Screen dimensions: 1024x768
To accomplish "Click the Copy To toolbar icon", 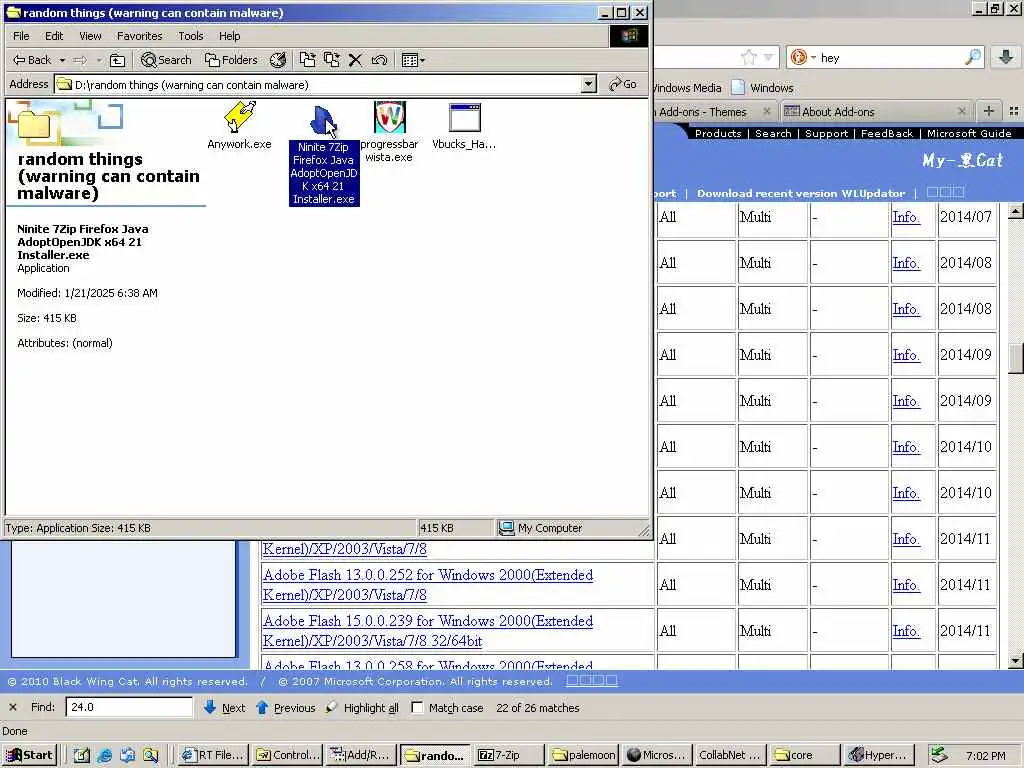I will (332, 60).
